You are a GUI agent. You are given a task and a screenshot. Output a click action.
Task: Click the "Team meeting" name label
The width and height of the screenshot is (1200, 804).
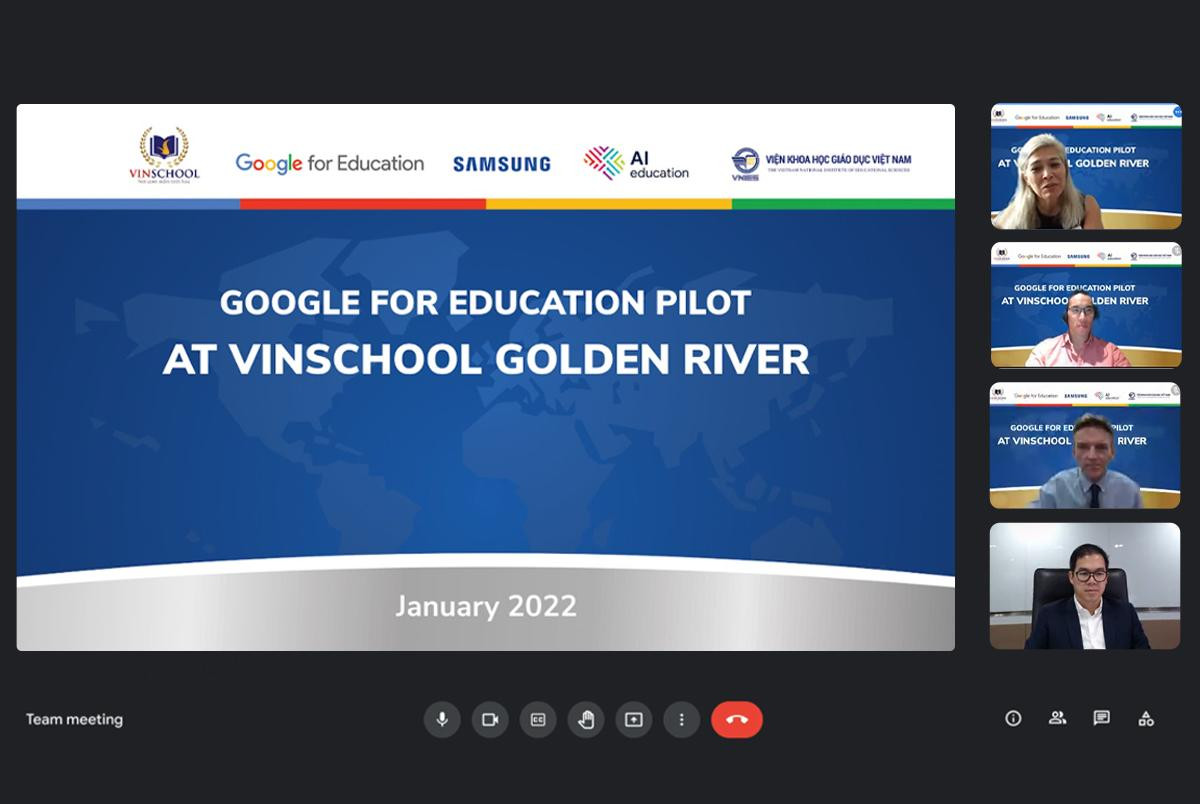(74, 719)
